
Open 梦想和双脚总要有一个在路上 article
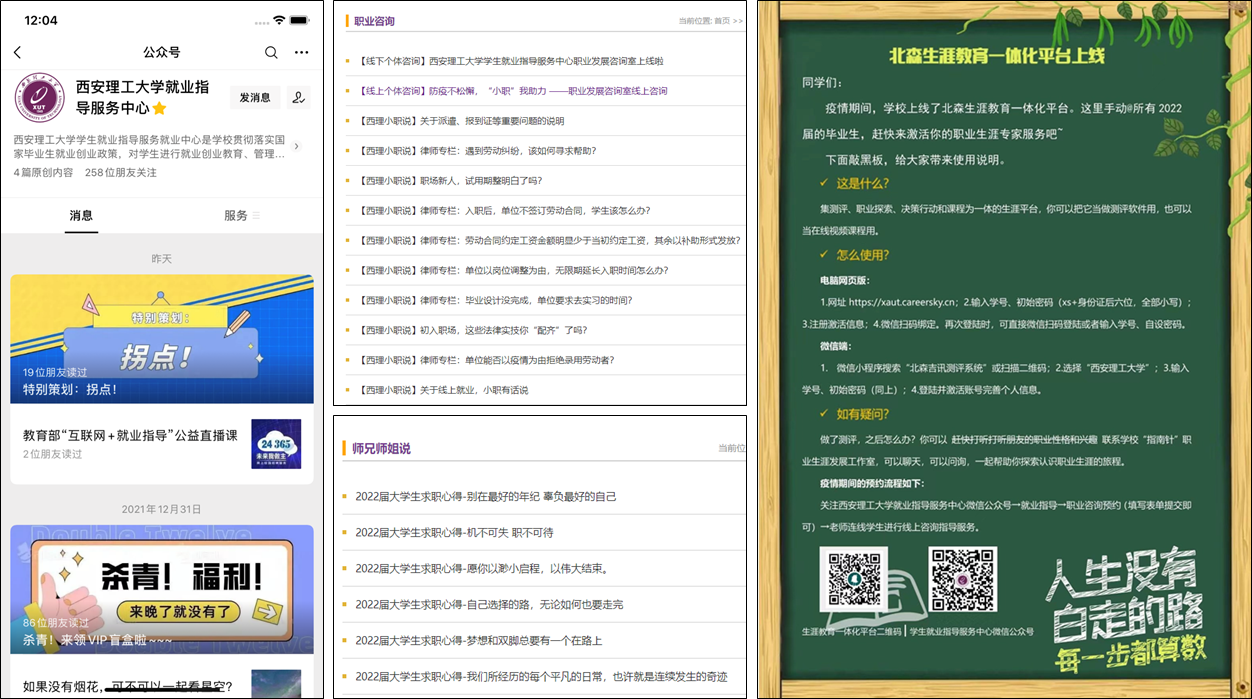click(478, 641)
